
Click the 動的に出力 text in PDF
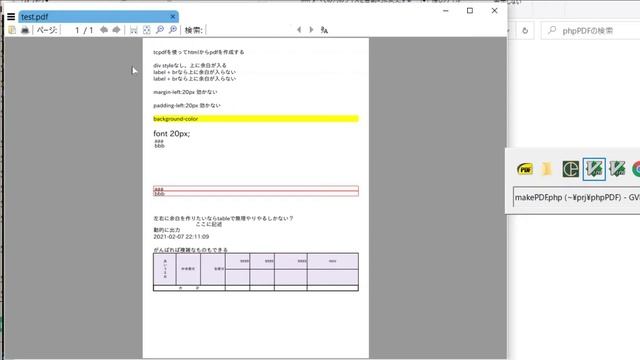(x=167, y=230)
